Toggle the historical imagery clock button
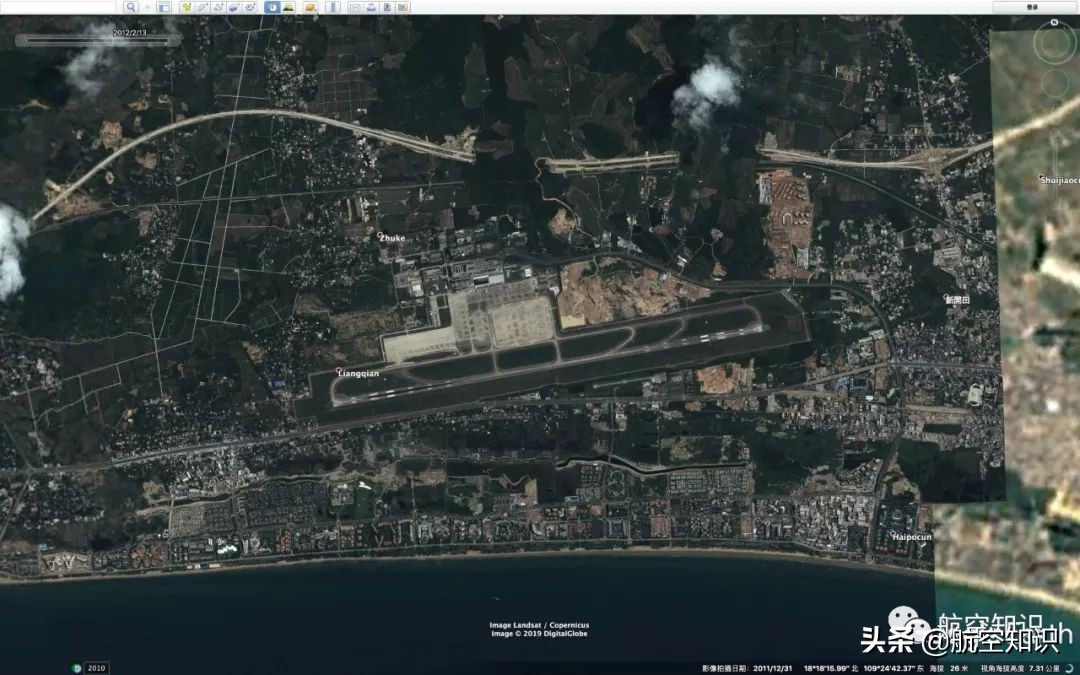 pos(272,7)
